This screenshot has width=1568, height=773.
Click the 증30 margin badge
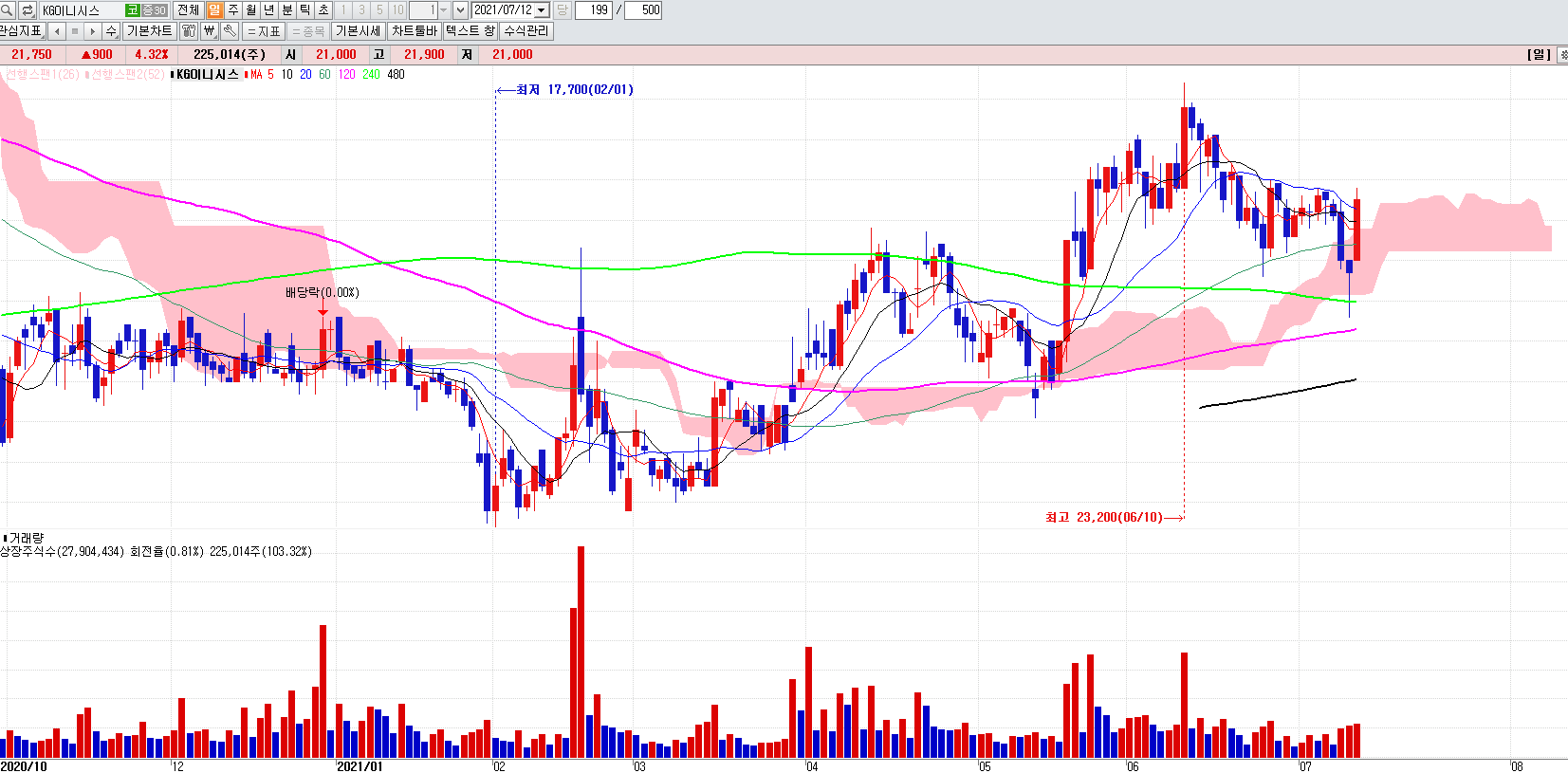coord(154,10)
